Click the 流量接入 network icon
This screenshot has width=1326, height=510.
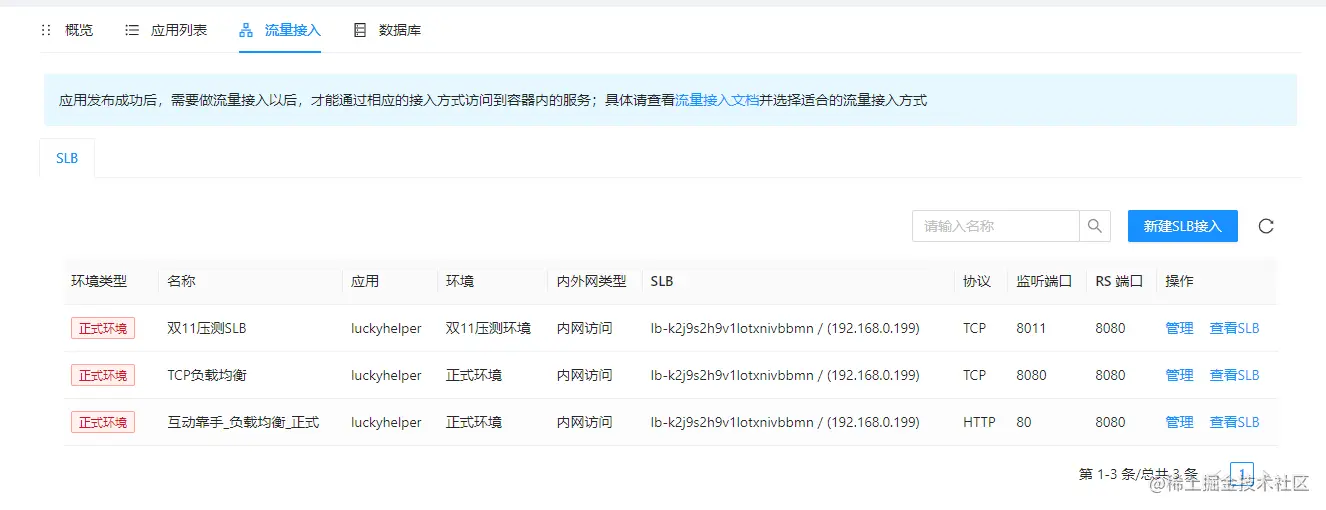(x=246, y=30)
